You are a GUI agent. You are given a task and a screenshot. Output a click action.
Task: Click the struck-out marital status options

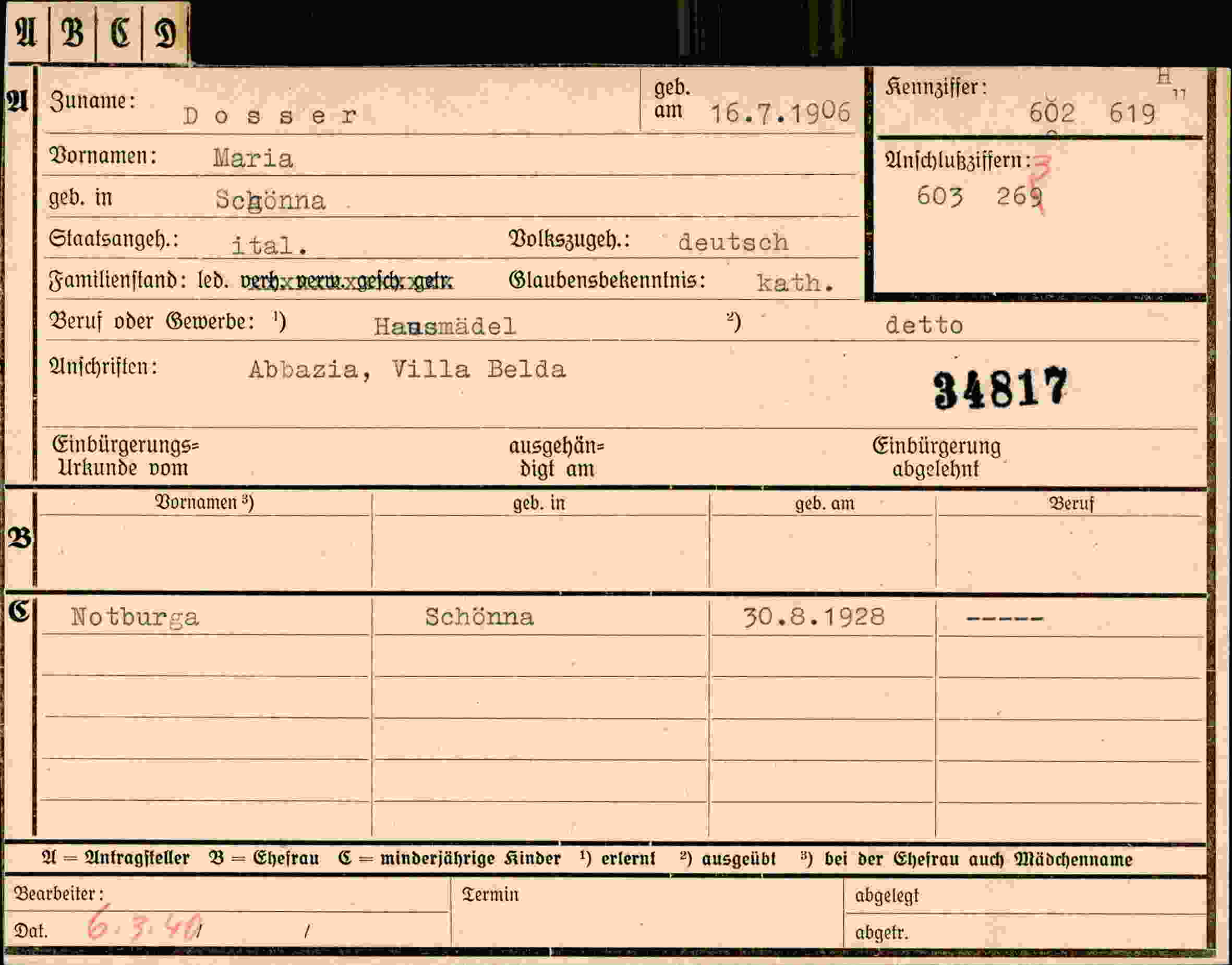pos(346,280)
